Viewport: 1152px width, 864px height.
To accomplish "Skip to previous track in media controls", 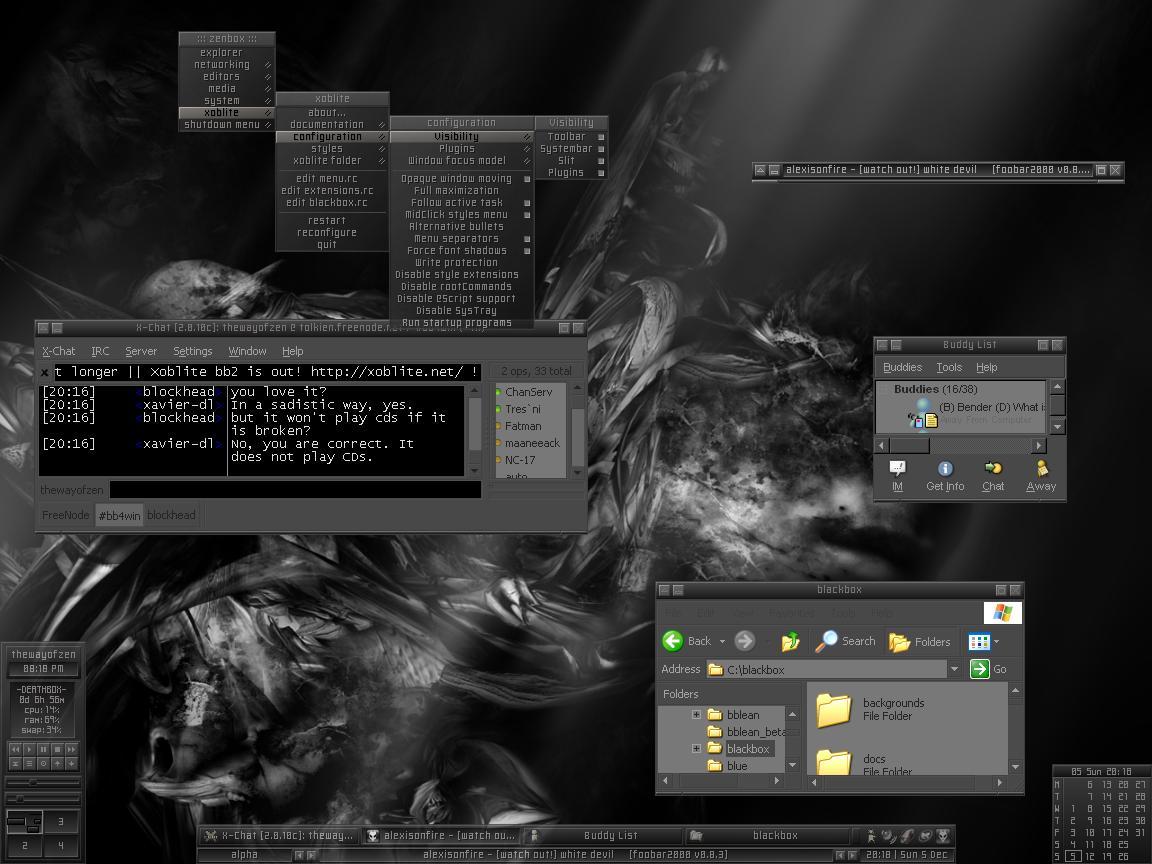I will point(15,749).
